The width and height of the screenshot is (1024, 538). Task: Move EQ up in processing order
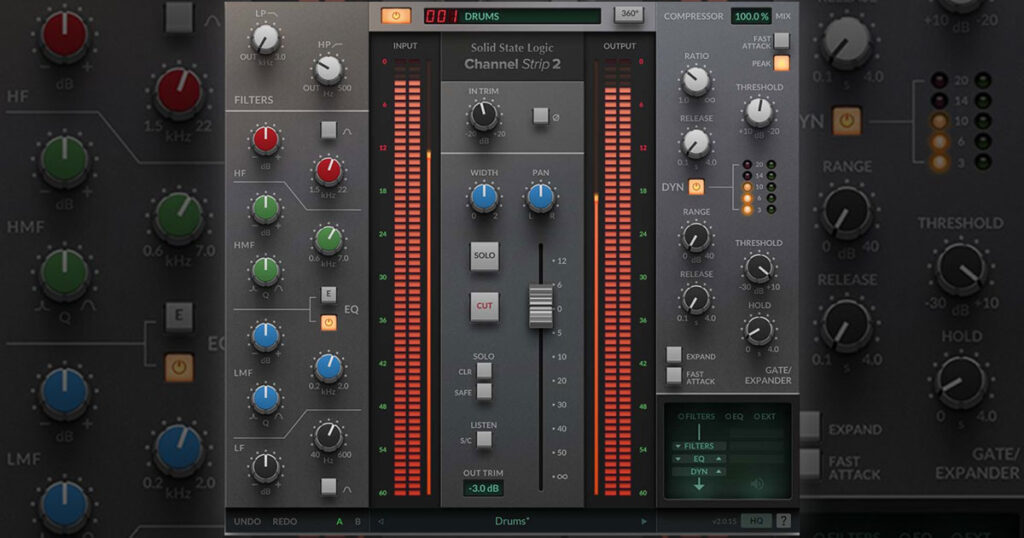719,459
